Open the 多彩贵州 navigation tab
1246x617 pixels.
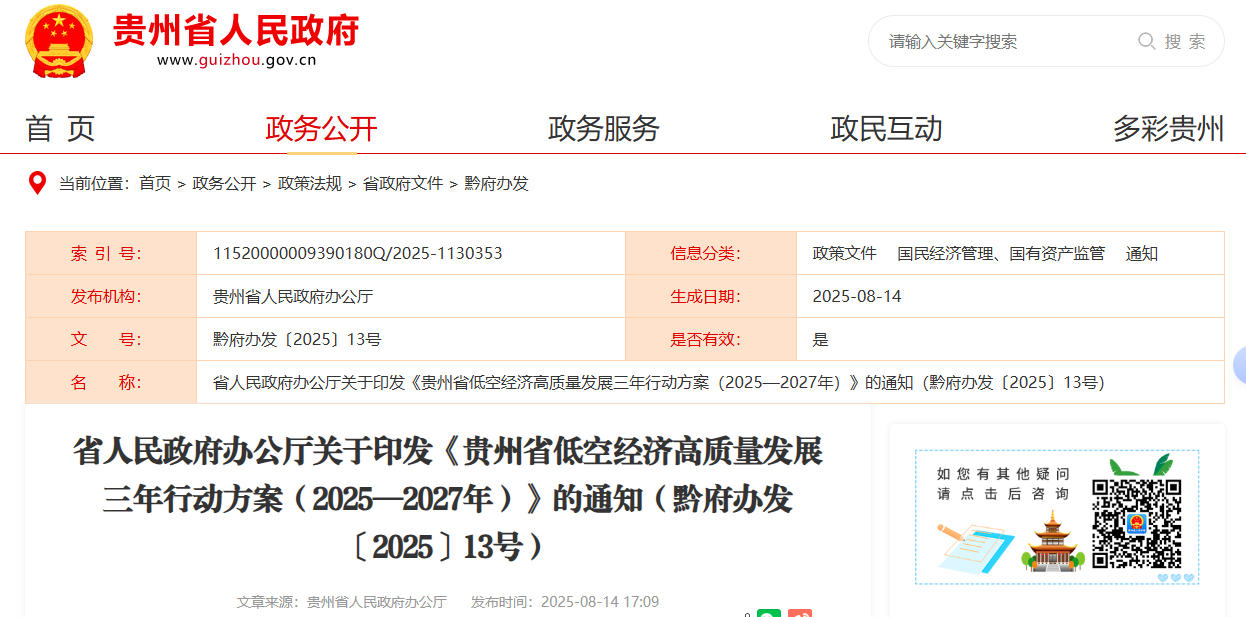(x=1169, y=128)
